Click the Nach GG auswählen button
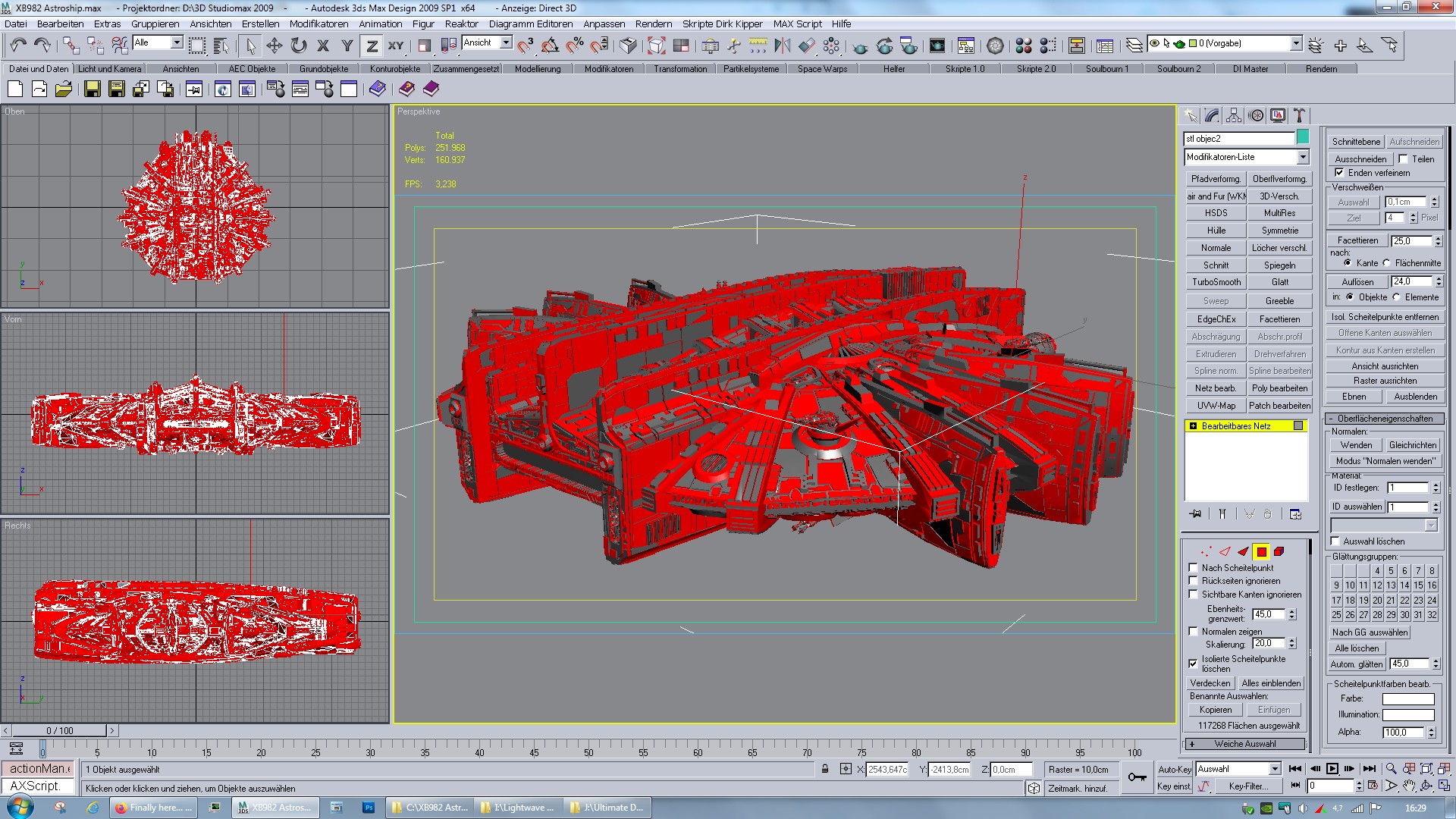 point(1370,632)
